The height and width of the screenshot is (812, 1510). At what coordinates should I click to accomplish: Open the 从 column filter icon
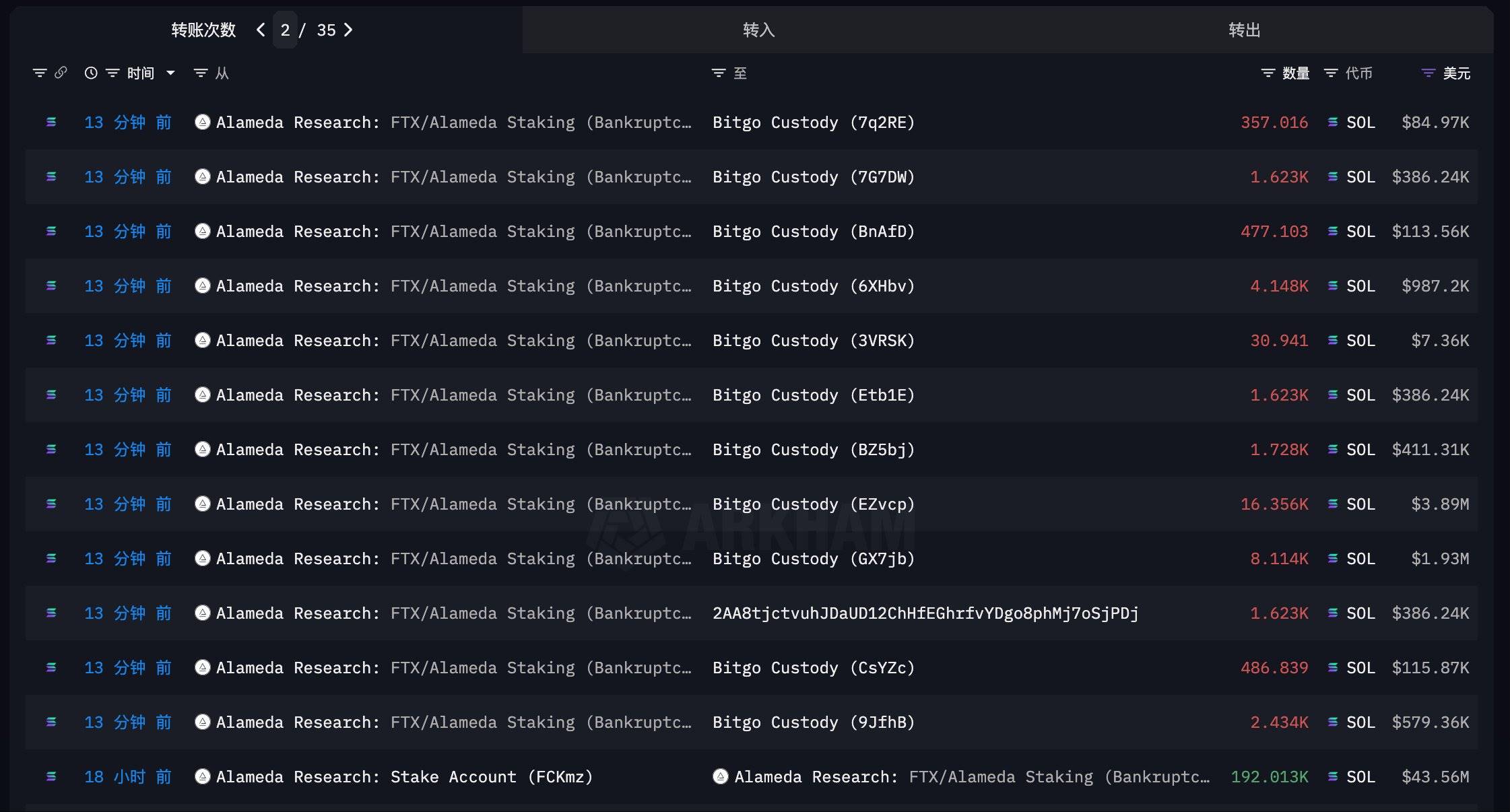click(201, 73)
